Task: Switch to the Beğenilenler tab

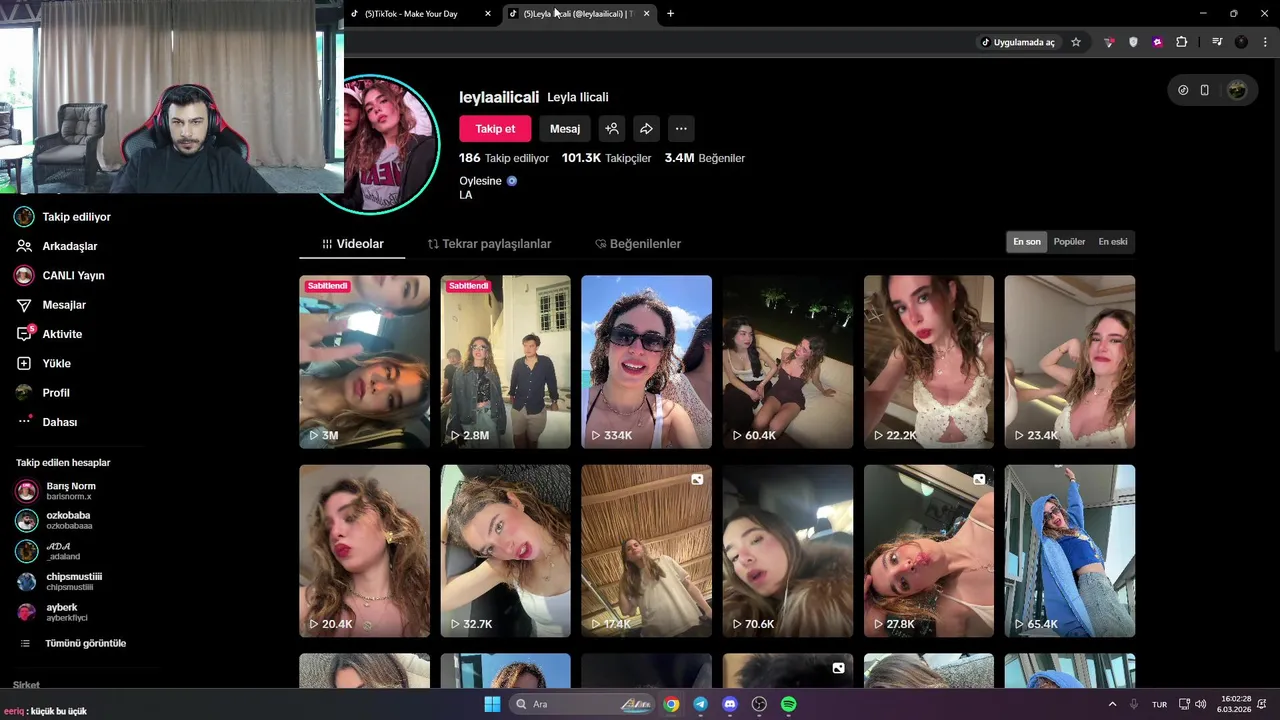Action: [638, 244]
